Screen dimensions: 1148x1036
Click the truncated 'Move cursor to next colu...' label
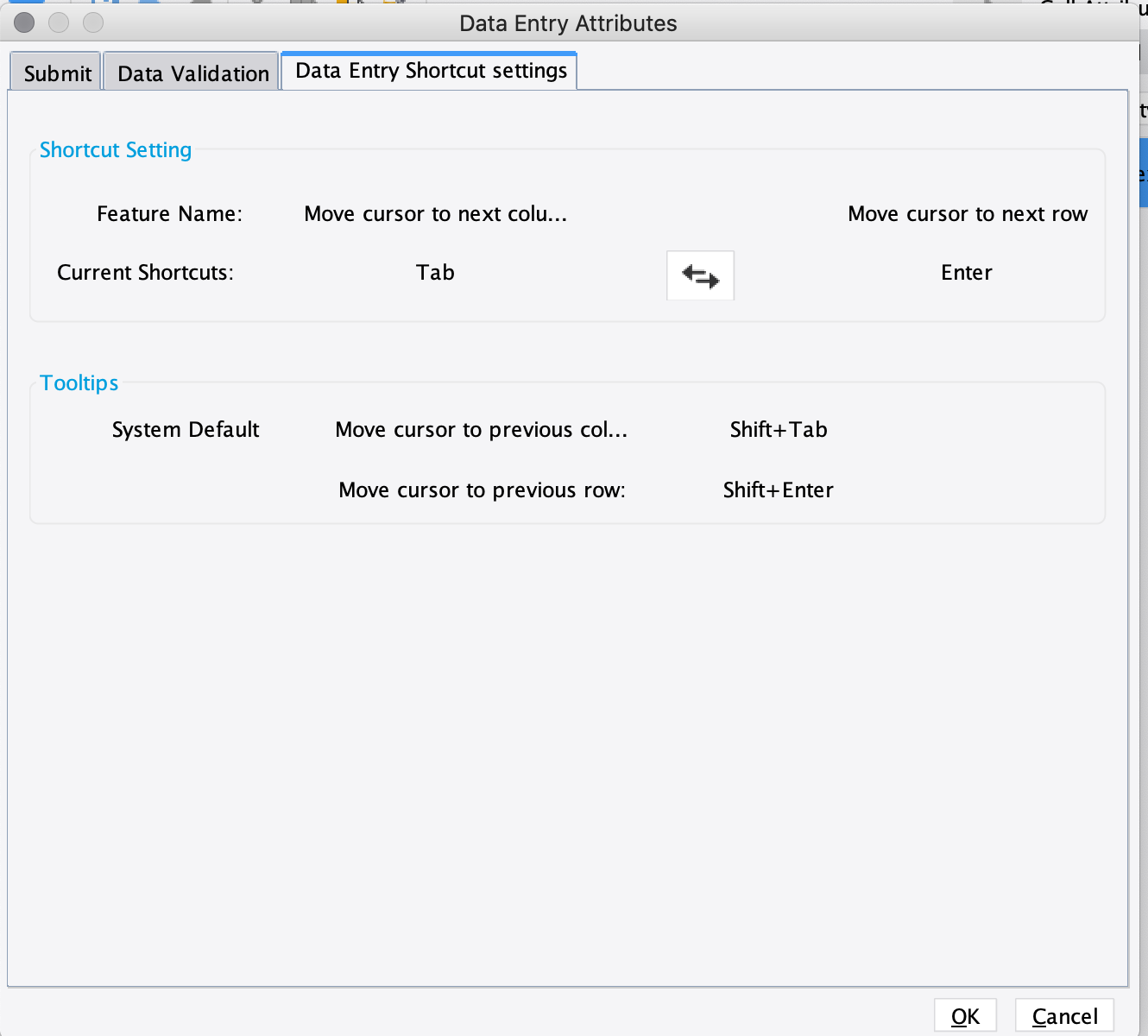[435, 213]
